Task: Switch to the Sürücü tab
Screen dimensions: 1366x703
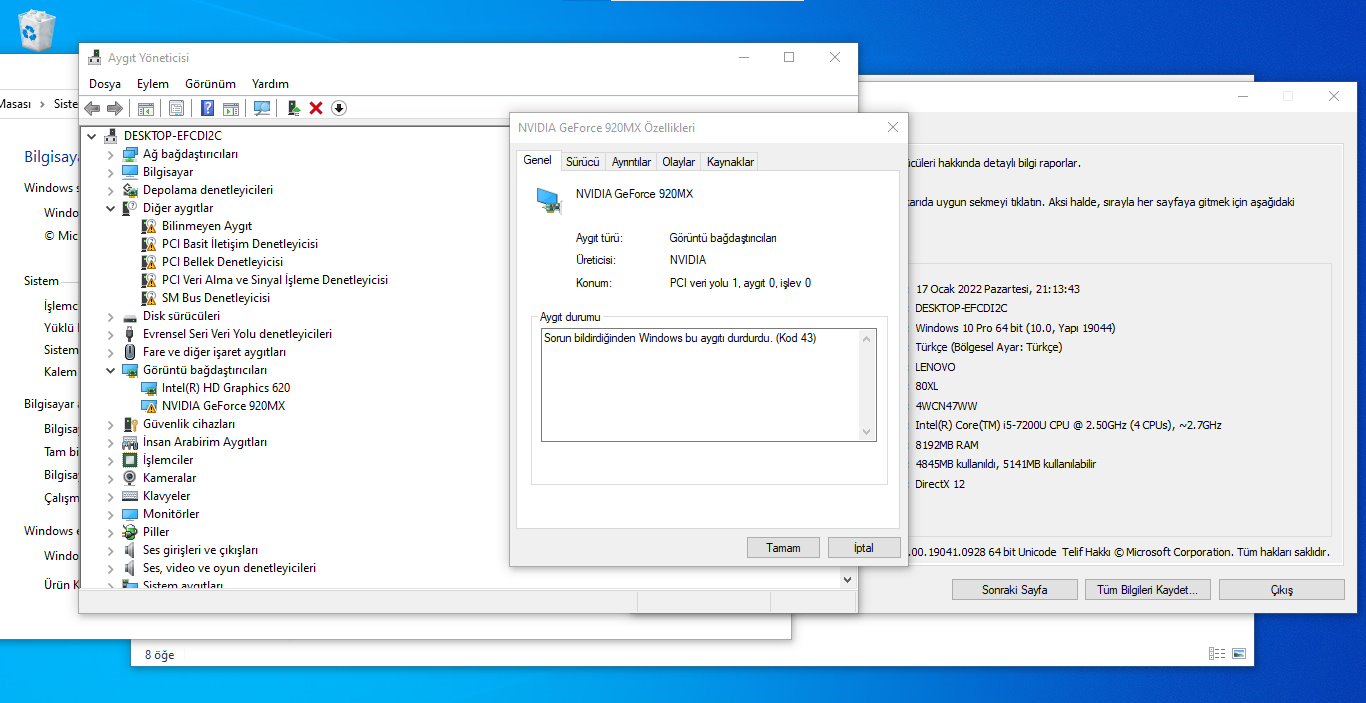Action: point(582,162)
